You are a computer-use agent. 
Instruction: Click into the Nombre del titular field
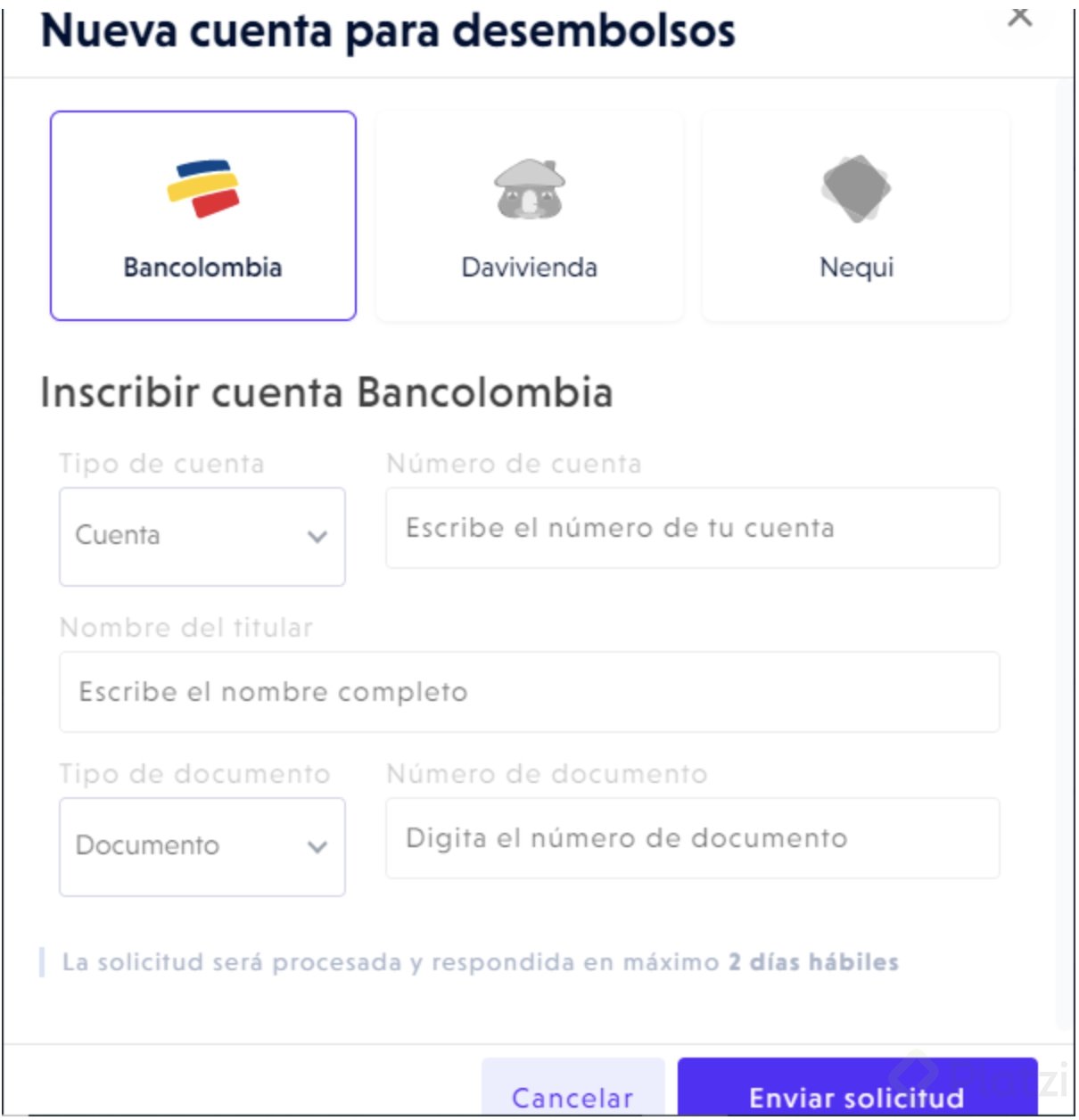(x=530, y=692)
